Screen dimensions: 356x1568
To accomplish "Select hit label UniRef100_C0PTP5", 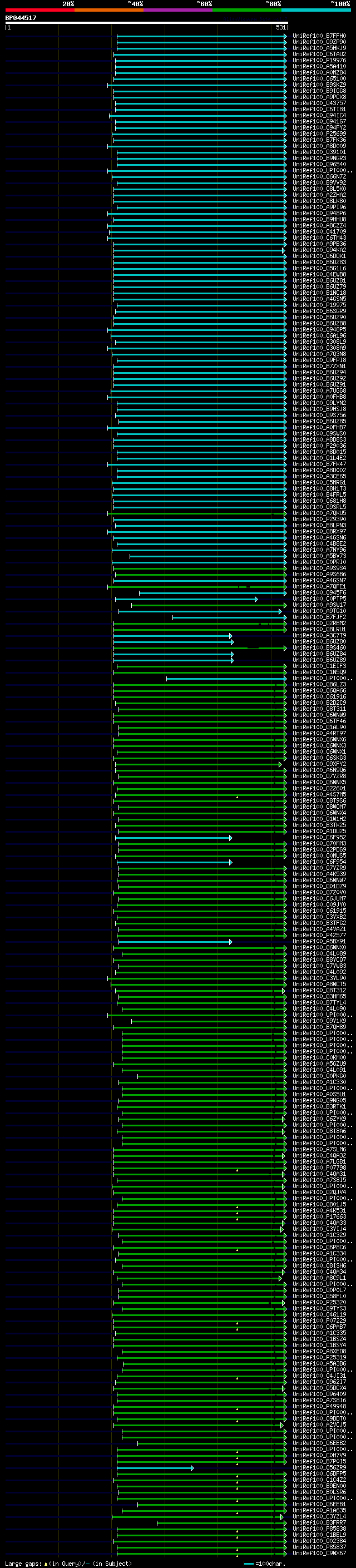I will [319, 599].
